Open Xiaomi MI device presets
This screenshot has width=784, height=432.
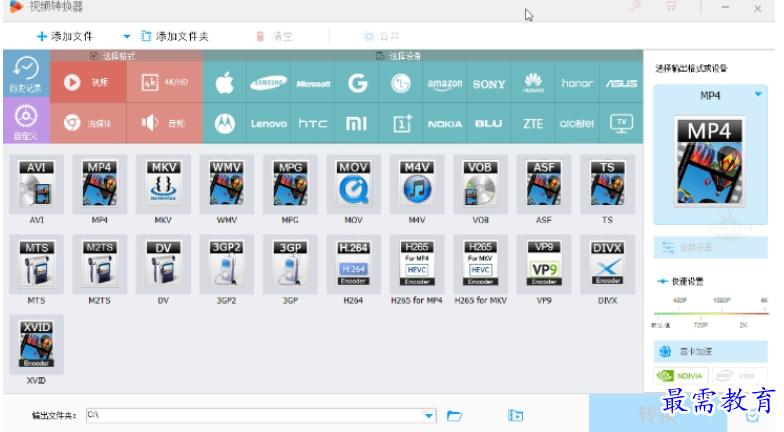[x=357, y=123]
